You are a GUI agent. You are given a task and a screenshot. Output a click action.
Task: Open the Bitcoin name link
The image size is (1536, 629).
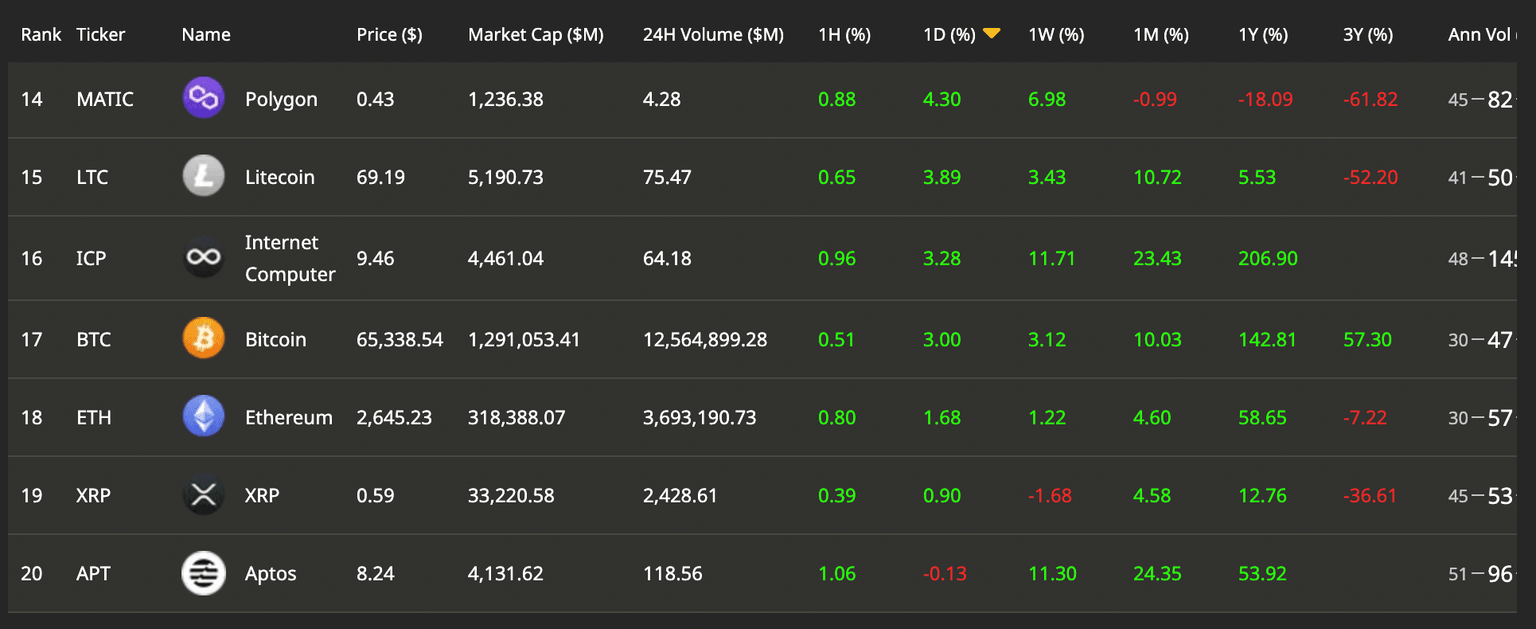point(275,340)
